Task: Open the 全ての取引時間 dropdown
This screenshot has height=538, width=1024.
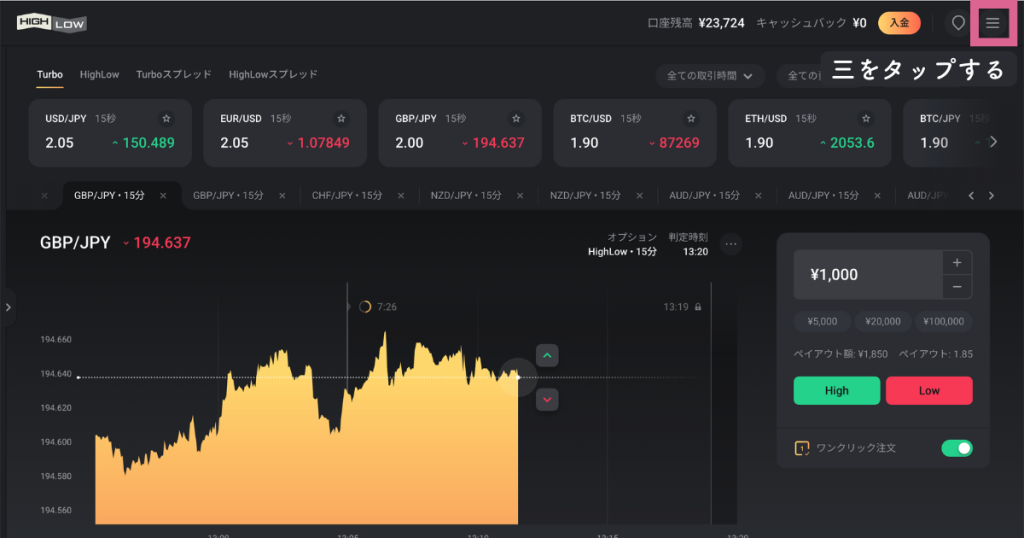Action: (x=710, y=76)
